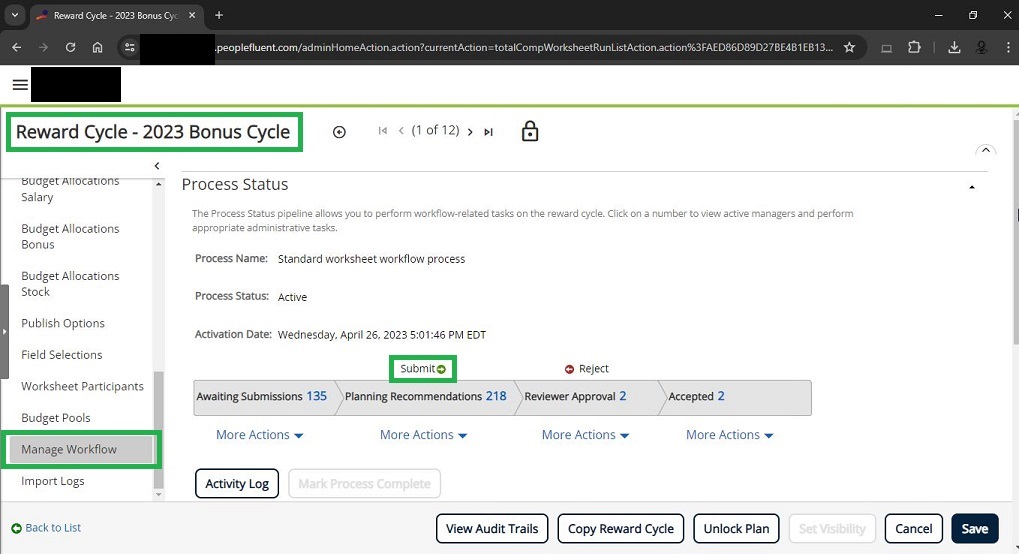Image resolution: width=1019 pixels, height=554 pixels.
Task: Select Manage Workflow sidebar item
Action: [x=79, y=449]
